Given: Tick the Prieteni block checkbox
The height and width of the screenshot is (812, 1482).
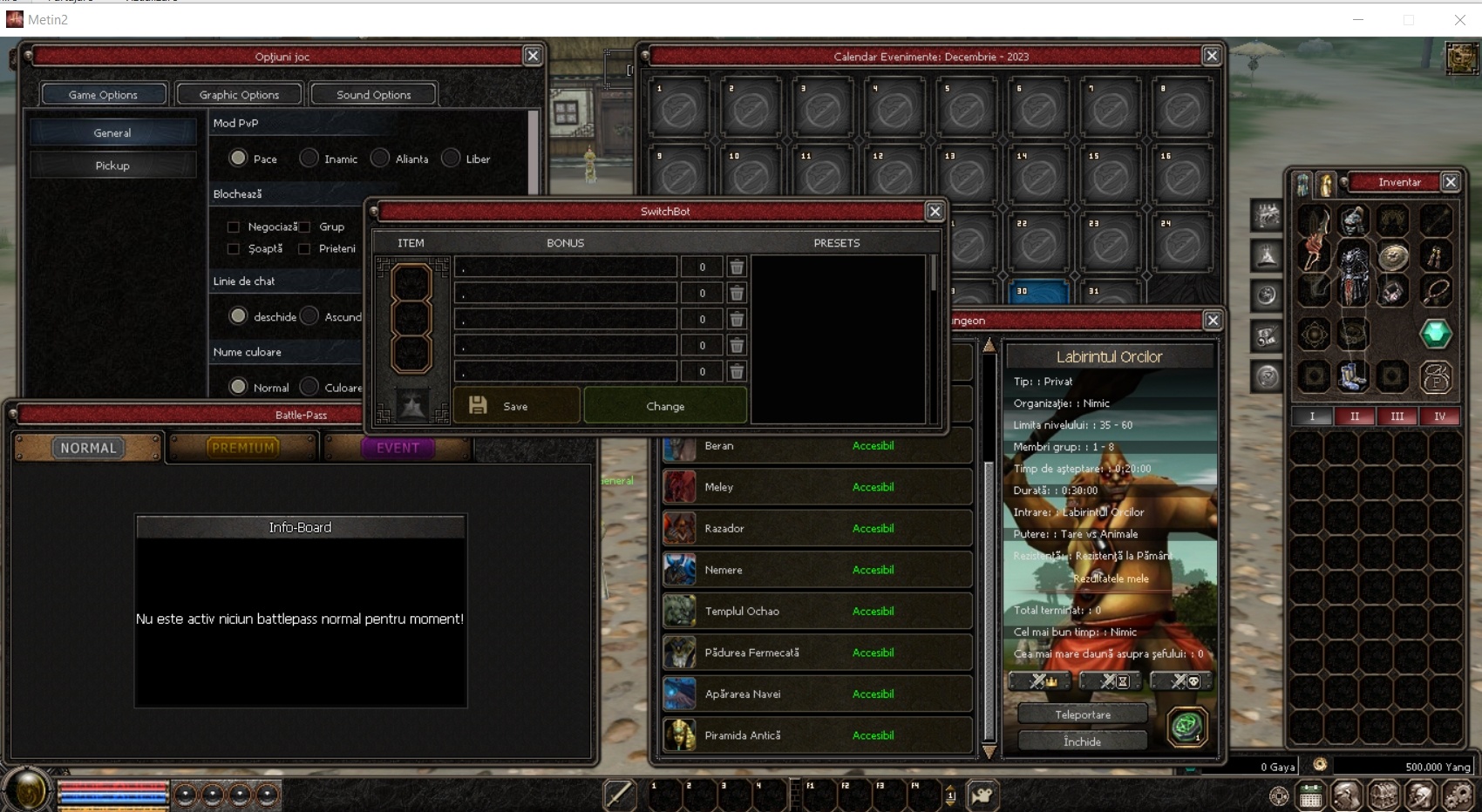Looking at the screenshot, I should pos(304,248).
